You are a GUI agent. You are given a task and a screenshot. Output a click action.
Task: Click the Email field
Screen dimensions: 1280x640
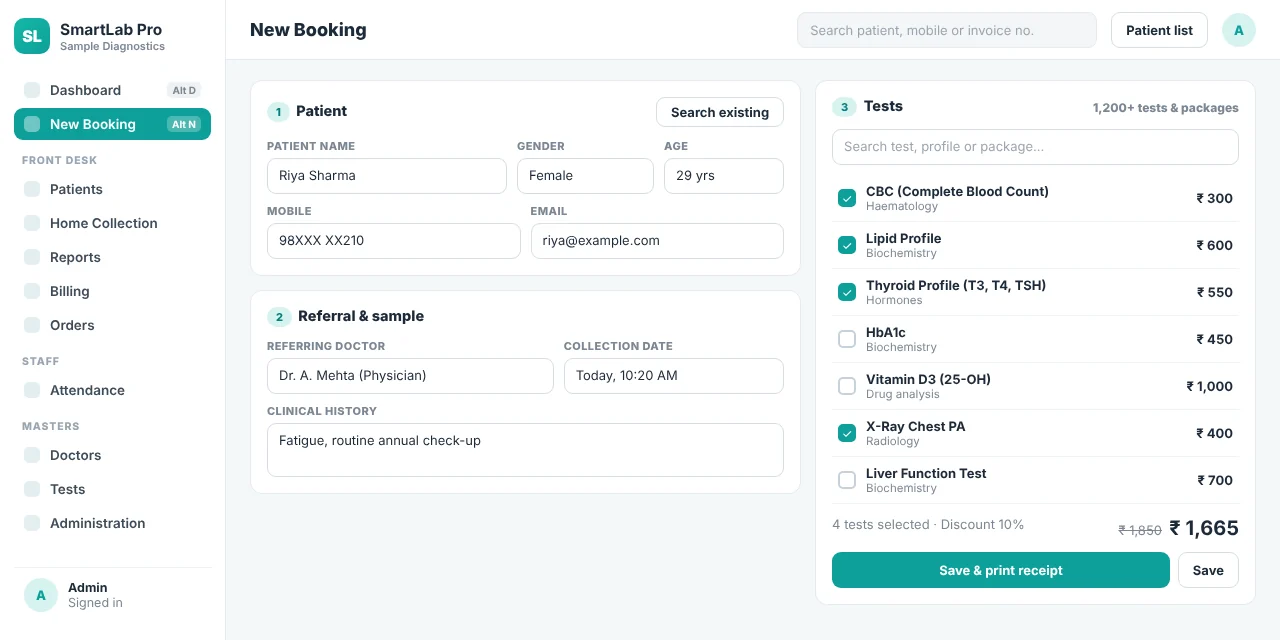pyautogui.click(x=657, y=241)
